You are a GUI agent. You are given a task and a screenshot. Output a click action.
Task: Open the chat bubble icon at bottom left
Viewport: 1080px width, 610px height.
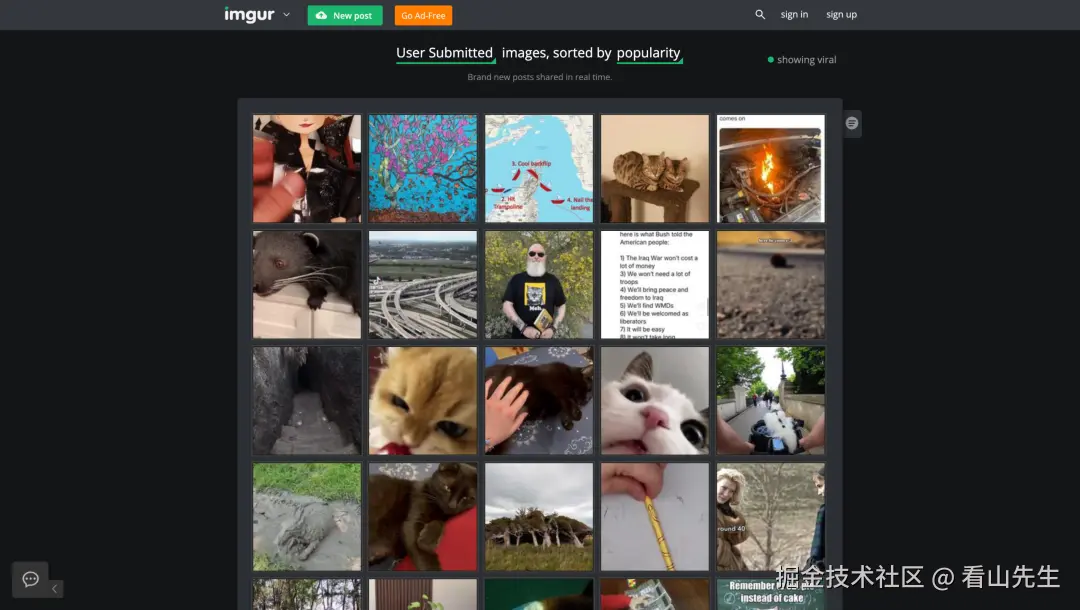click(x=30, y=579)
